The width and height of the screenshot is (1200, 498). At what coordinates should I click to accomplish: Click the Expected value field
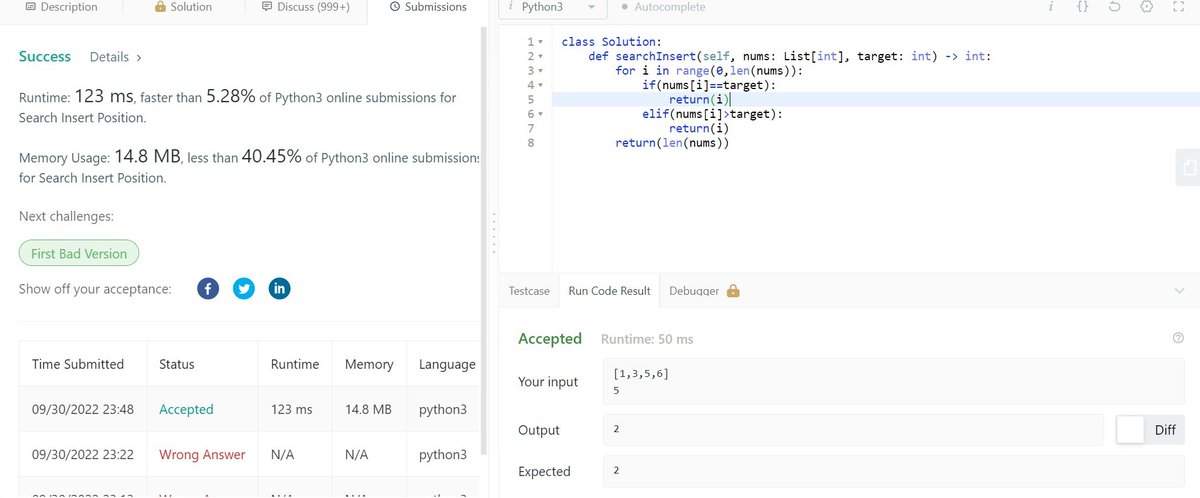click(x=894, y=471)
